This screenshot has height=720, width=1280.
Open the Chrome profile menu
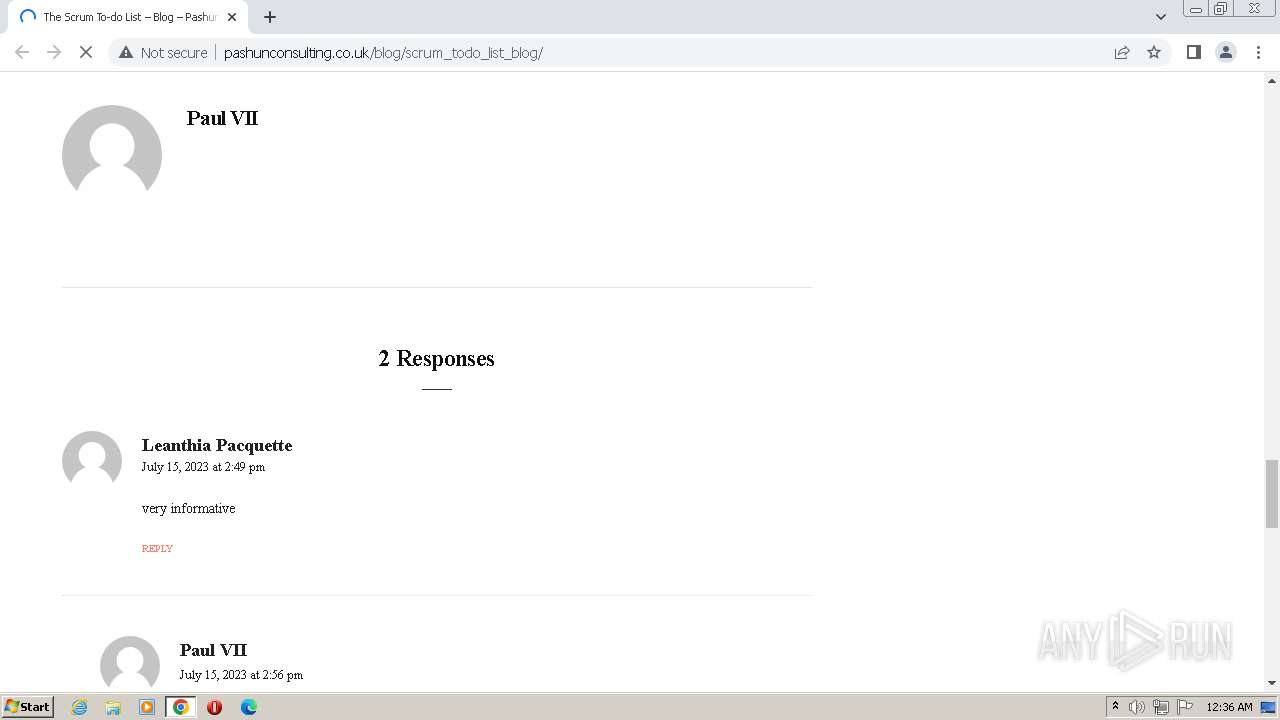coord(1225,52)
